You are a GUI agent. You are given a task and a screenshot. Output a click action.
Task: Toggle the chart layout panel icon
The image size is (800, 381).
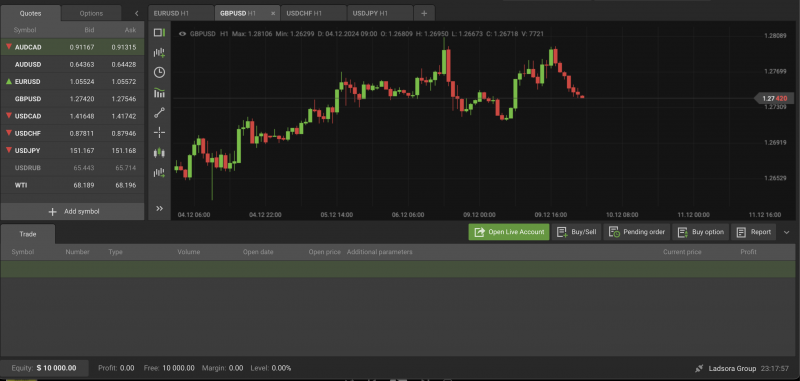click(159, 33)
